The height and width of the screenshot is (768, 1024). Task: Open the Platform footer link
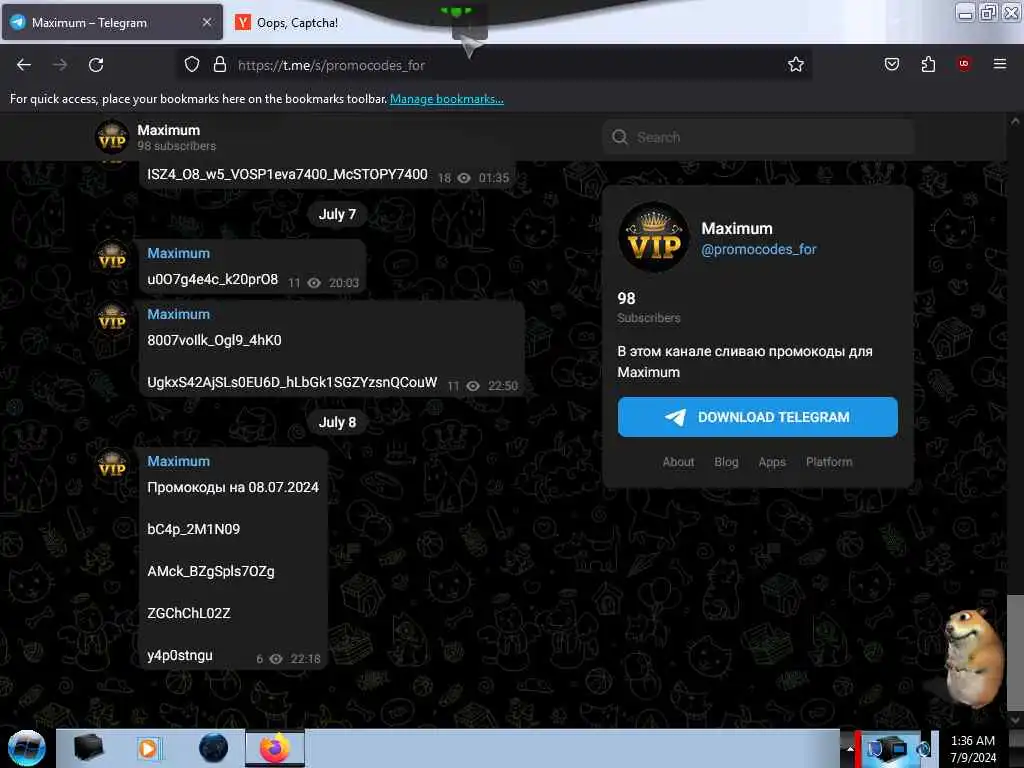[829, 462]
